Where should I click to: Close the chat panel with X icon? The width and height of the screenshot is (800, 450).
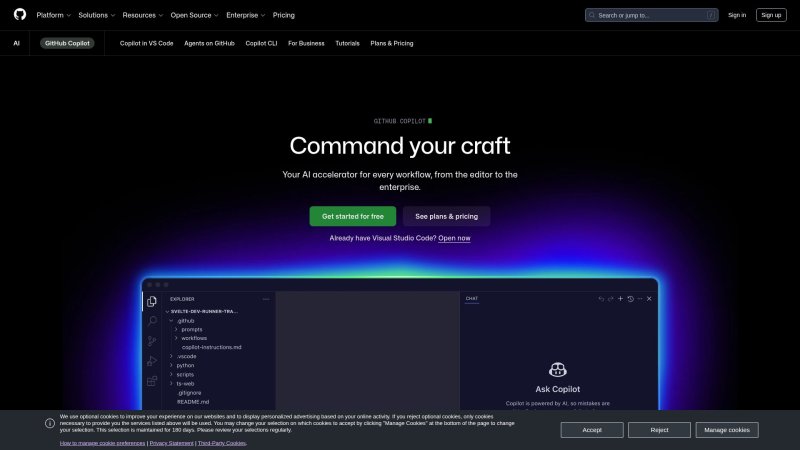pos(649,299)
